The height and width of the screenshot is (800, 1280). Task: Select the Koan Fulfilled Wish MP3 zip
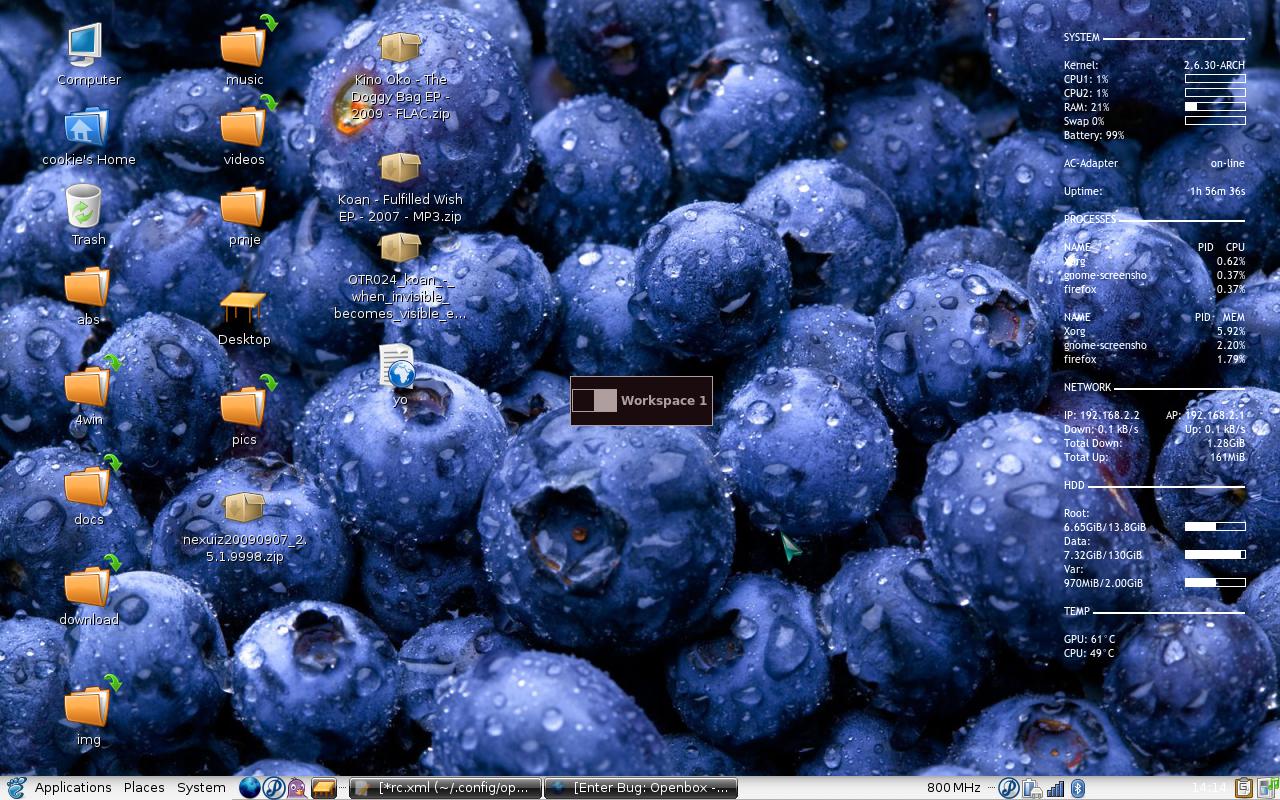(x=400, y=168)
